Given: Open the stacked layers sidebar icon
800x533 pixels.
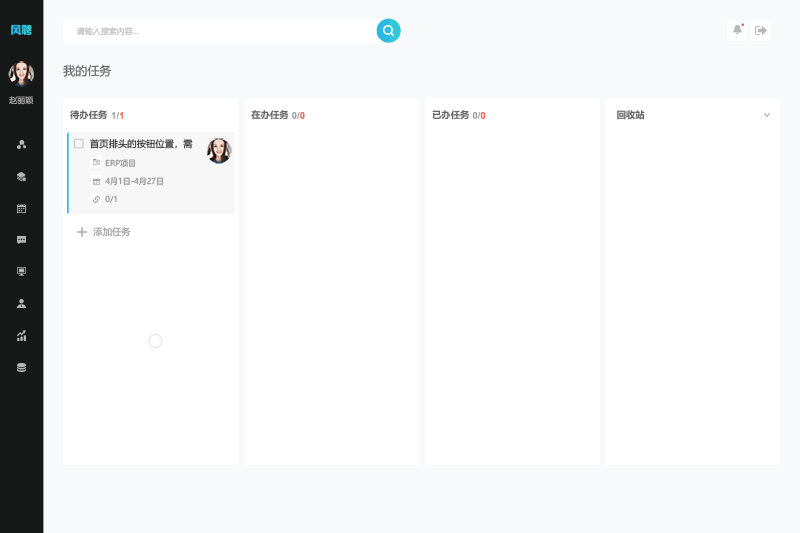Looking at the screenshot, I should point(21,176).
